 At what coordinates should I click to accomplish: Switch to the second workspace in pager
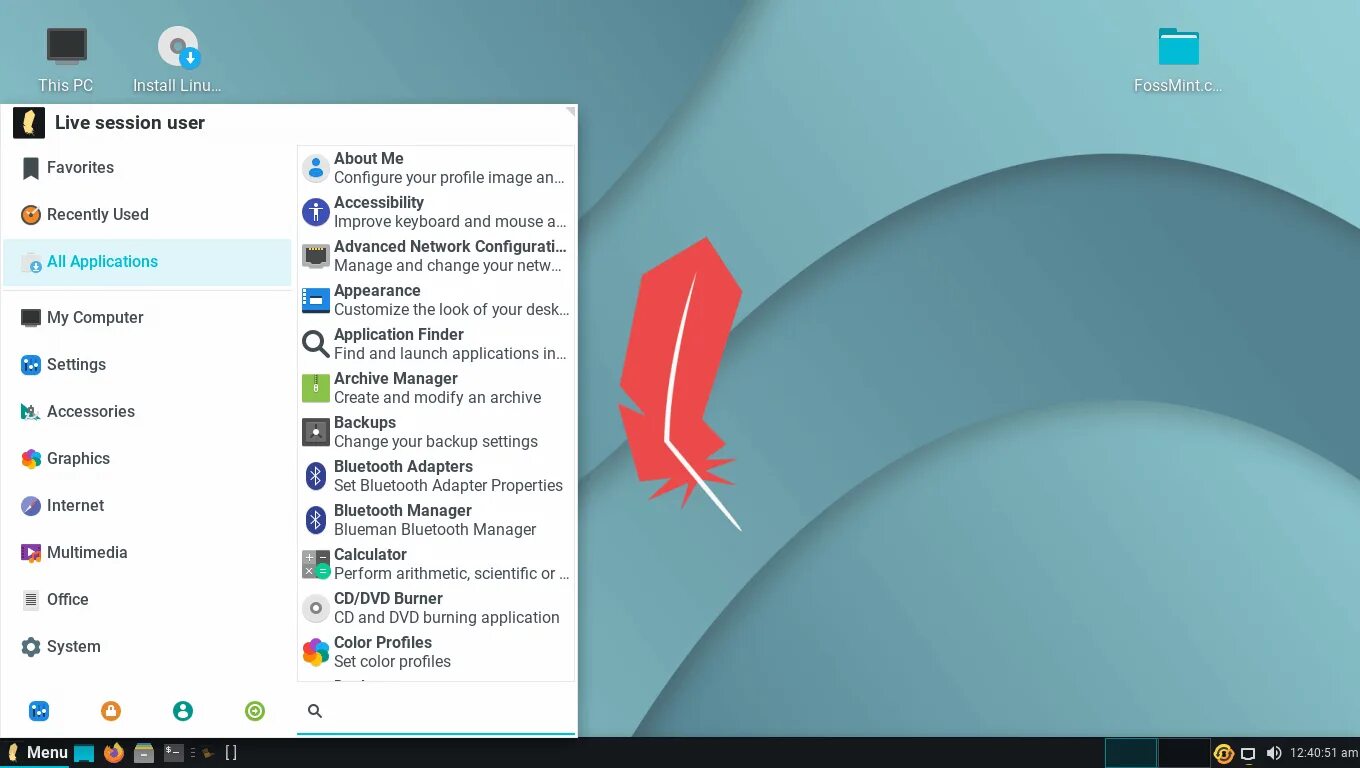[x=1184, y=753]
